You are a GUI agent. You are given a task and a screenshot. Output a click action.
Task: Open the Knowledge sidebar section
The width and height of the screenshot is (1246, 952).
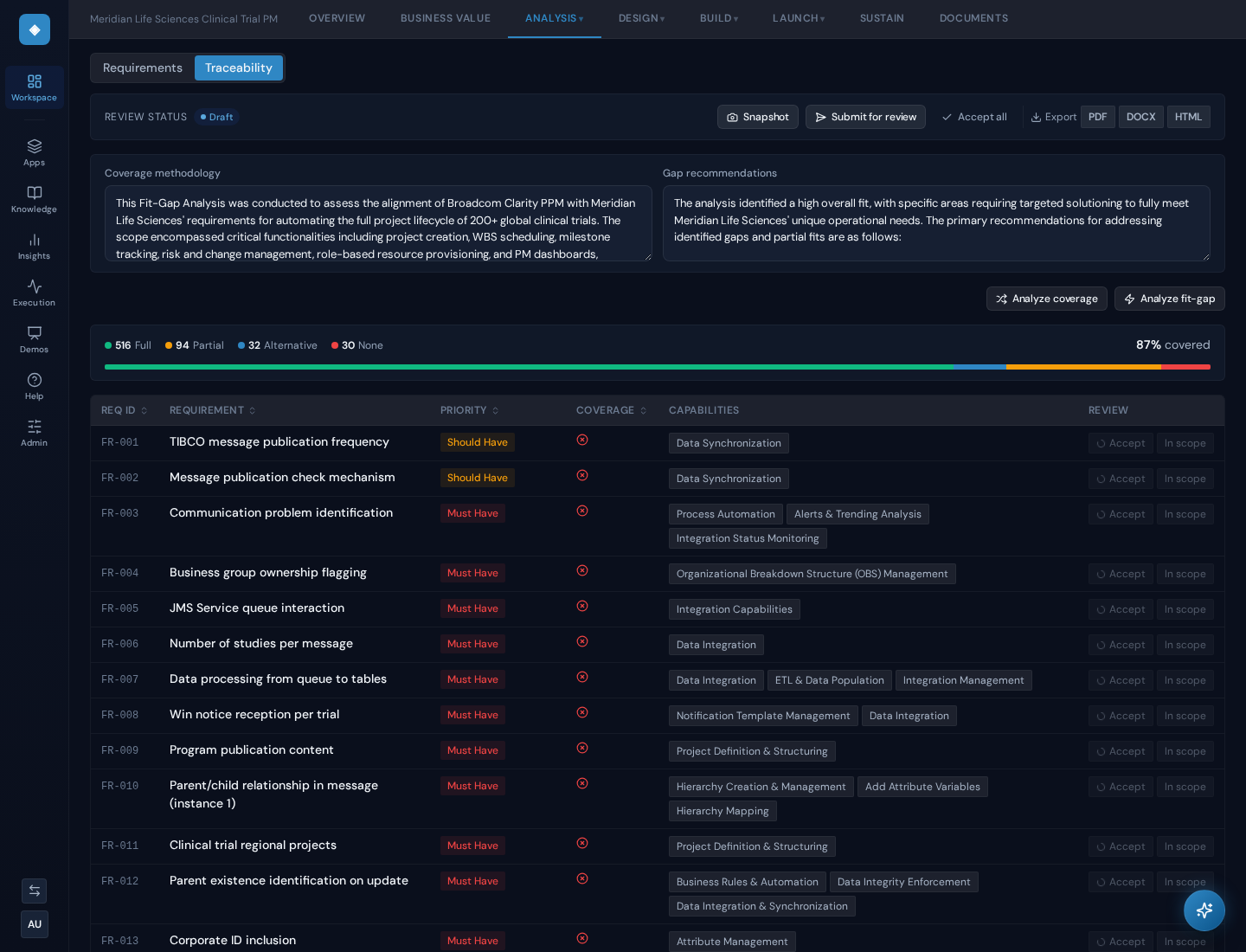coord(35,199)
